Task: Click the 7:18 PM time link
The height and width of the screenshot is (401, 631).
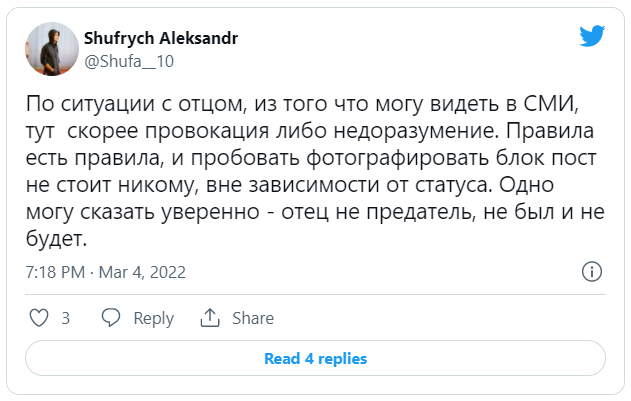Action: [x=55, y=272]
